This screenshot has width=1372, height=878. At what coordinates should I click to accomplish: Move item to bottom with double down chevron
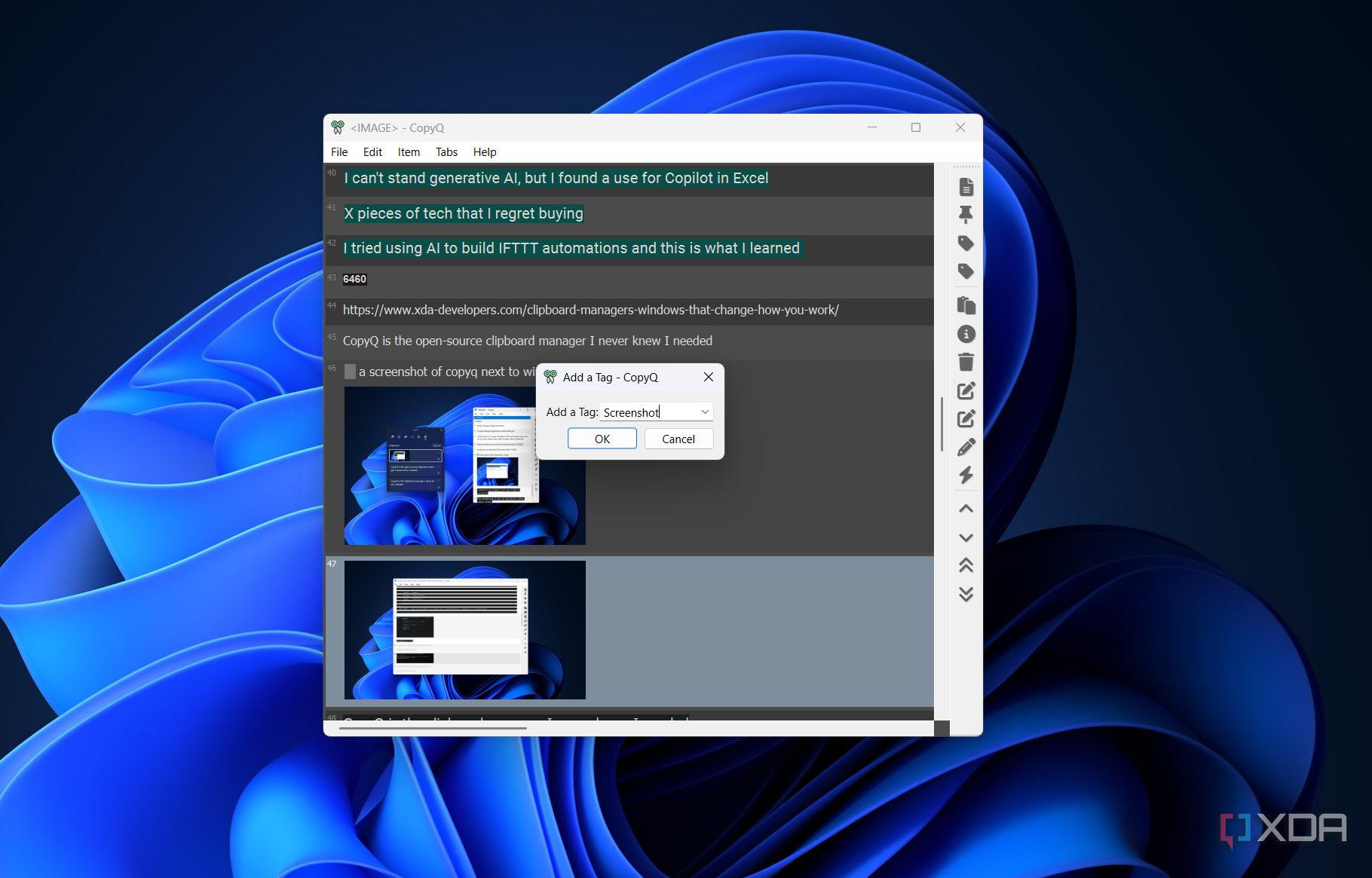tap(966, 594)
